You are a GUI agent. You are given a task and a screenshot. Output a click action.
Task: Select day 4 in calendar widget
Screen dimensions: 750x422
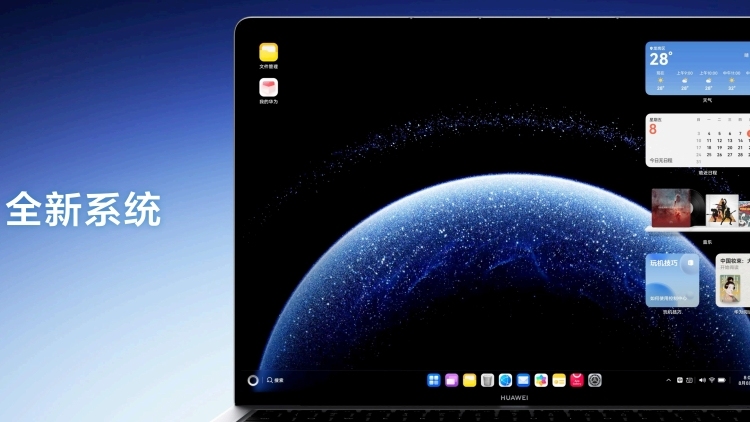click(709, 133)
